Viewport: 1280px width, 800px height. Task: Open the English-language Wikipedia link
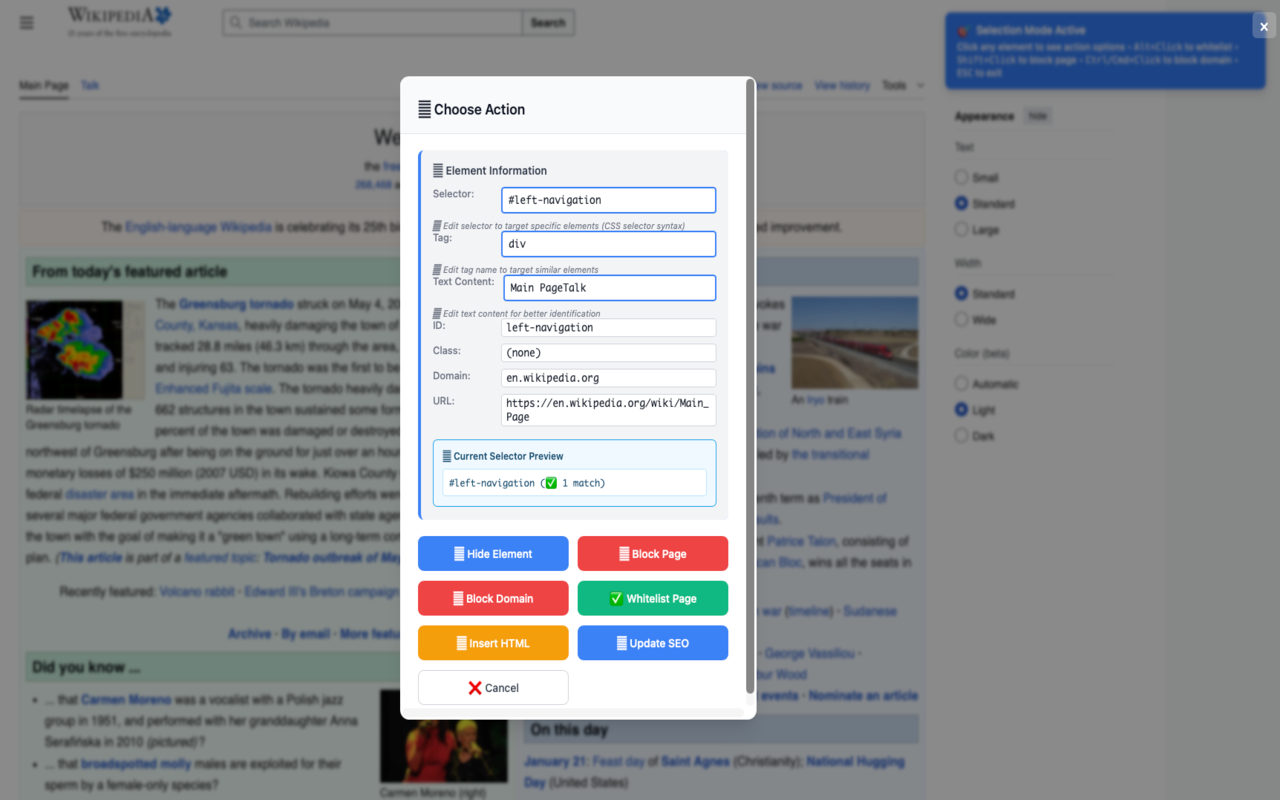tap(198, 227)
